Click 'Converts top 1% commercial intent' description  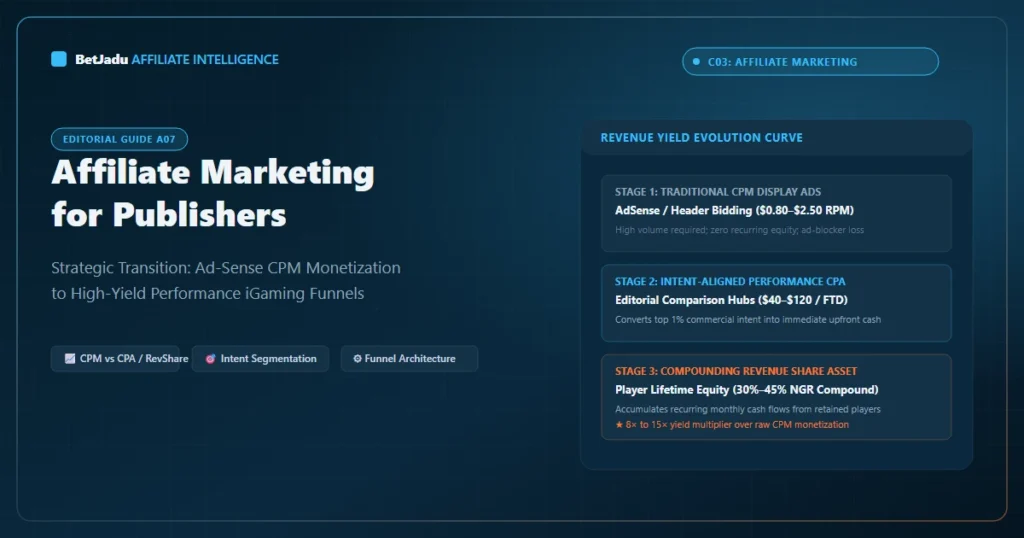748,319
